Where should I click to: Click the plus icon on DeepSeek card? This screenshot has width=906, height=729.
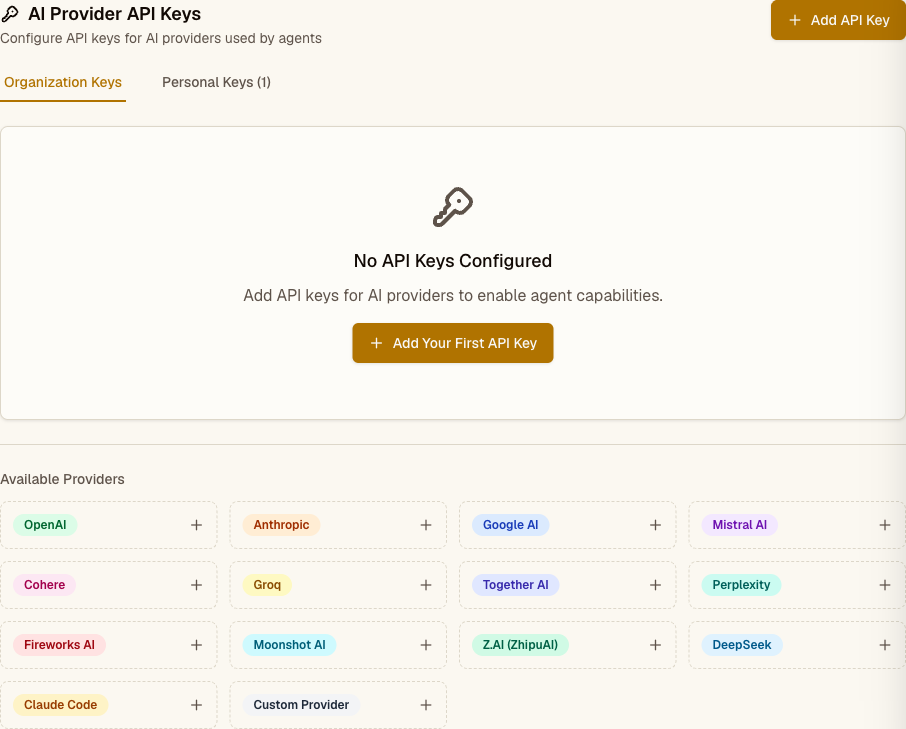tap(885, 645)
